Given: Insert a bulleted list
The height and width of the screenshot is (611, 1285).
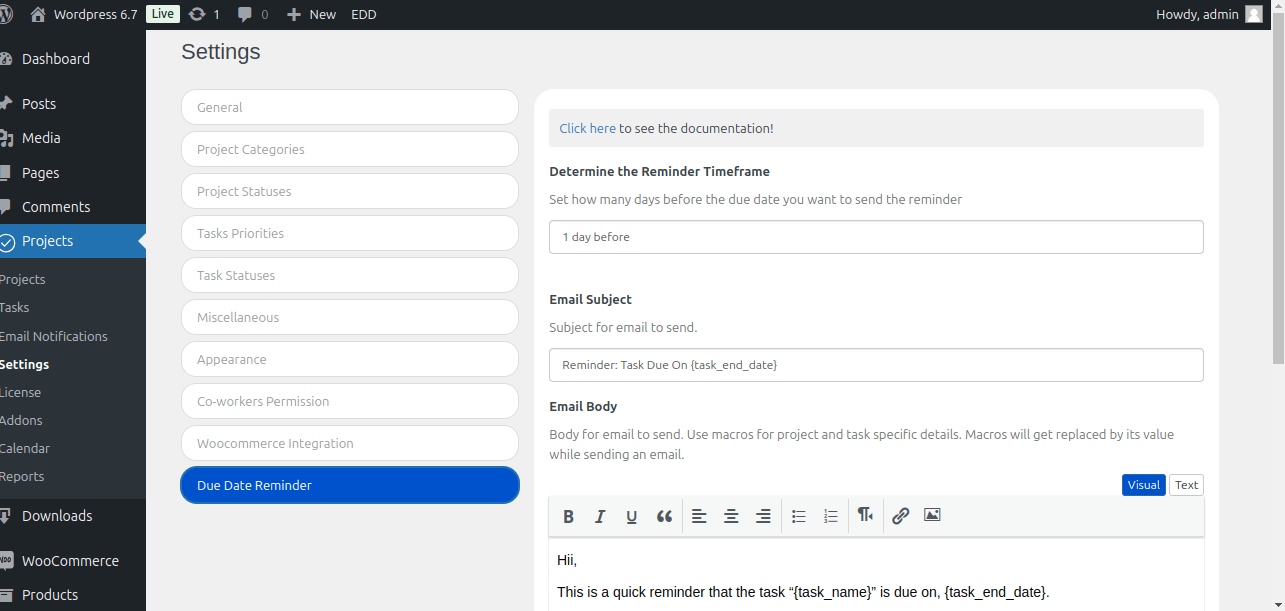Looking at the screenshot, I should coord(799,516).
